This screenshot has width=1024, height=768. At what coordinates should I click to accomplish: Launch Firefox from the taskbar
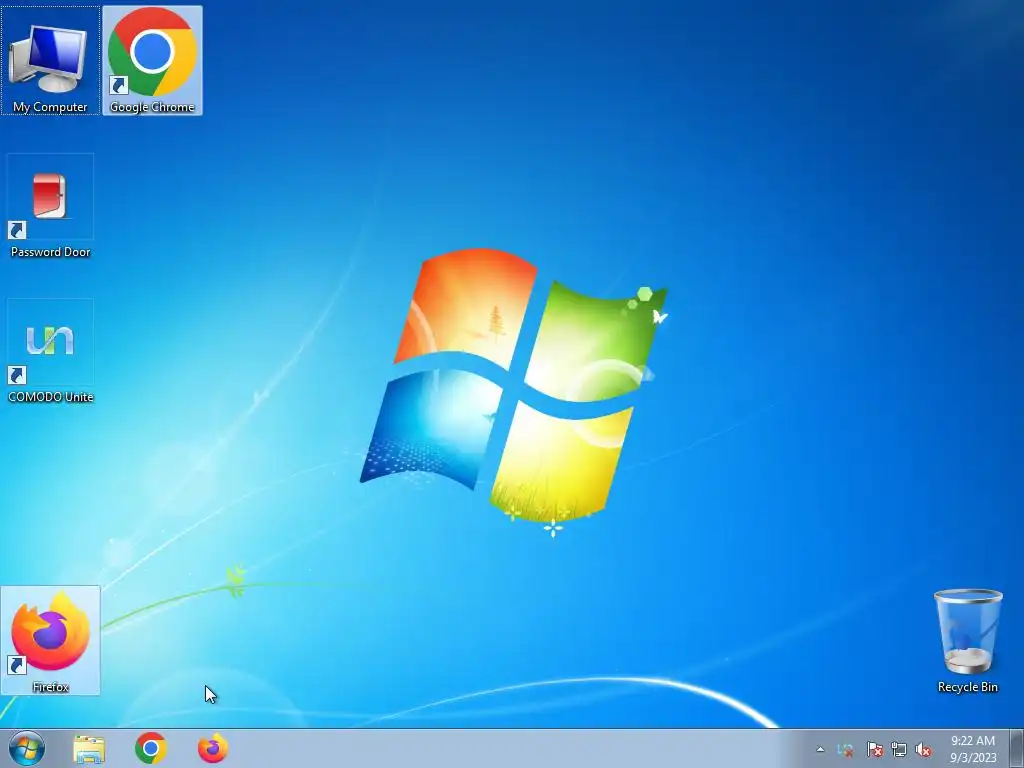(x=213, y=748)
